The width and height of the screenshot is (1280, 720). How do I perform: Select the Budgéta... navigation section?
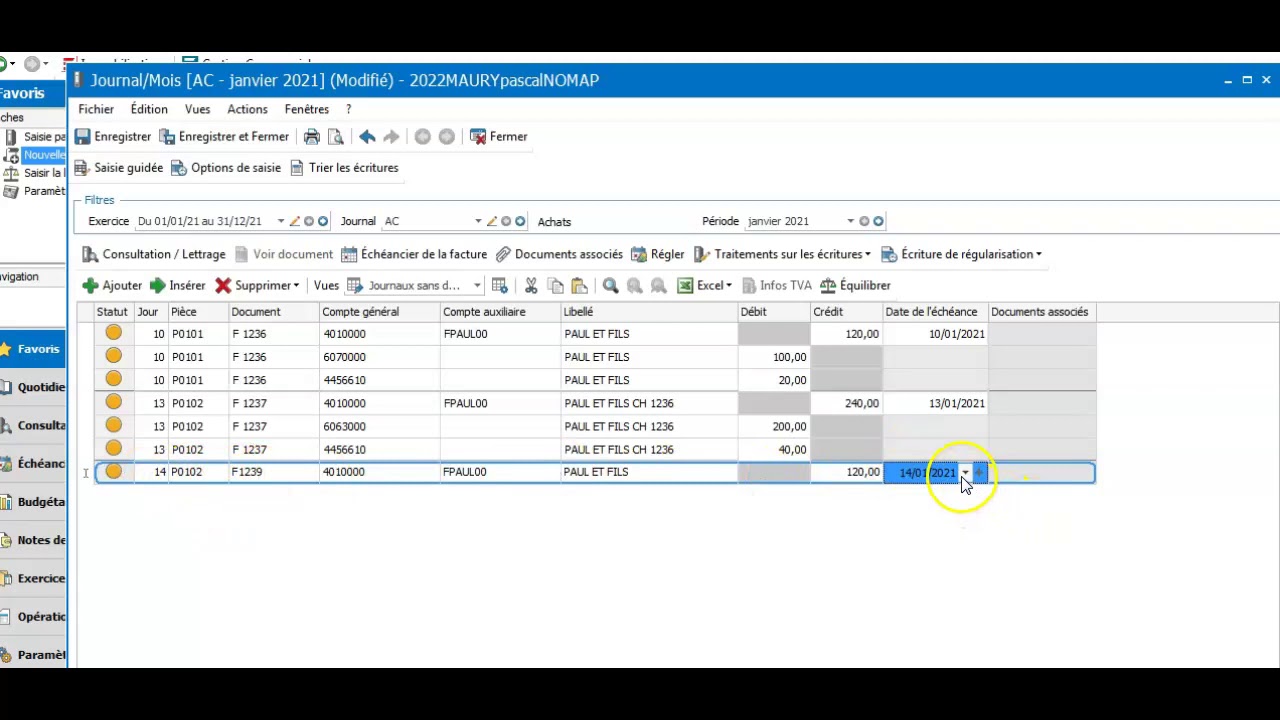[x=33, y=502]
